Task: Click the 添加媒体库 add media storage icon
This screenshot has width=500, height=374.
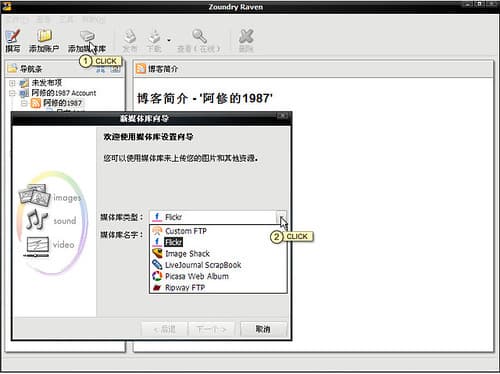Action: coord(87,36)
